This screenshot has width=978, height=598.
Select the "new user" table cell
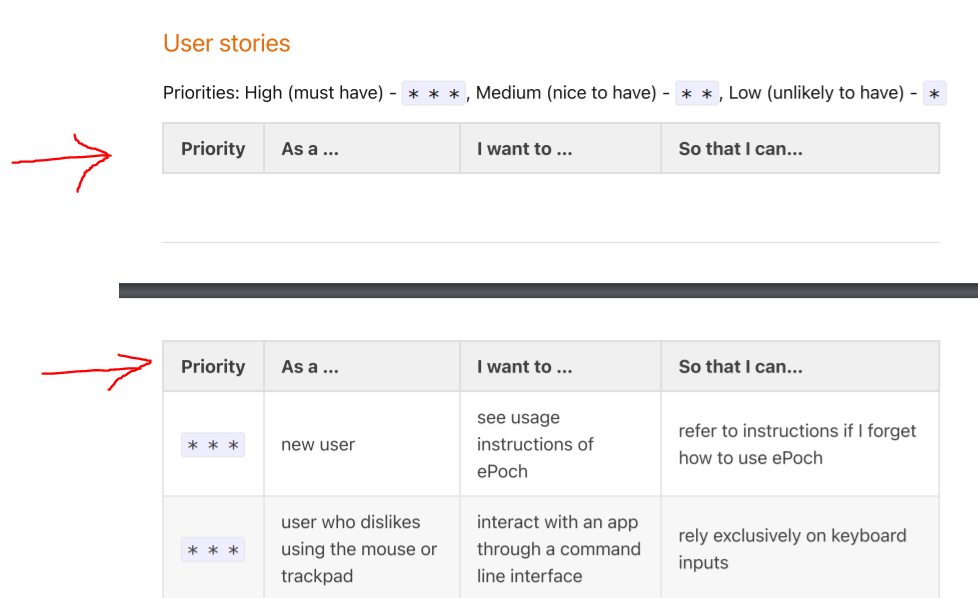point(318,445)
